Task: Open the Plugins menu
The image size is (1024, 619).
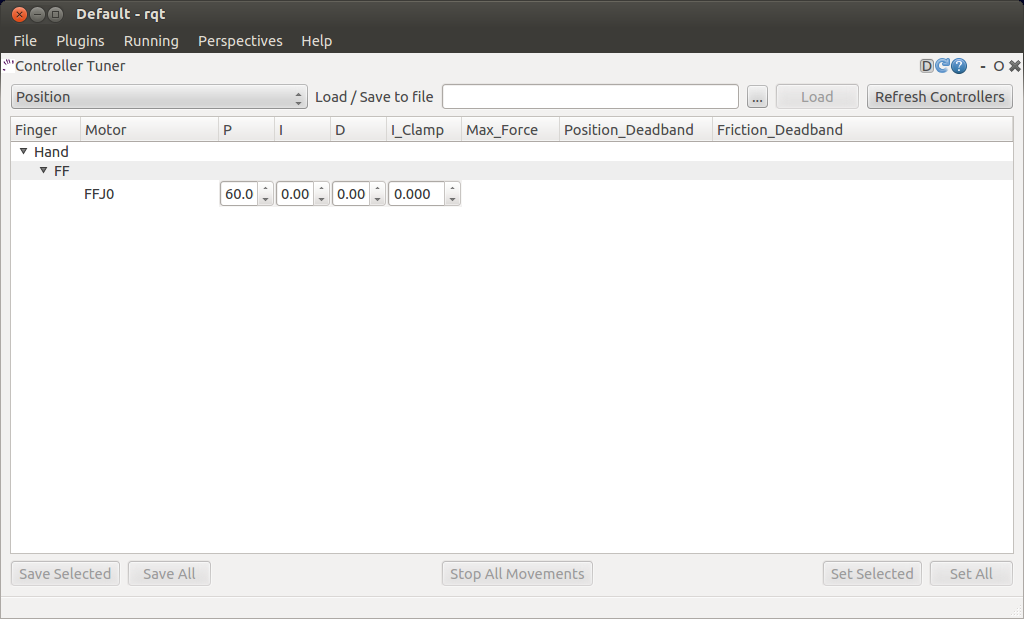Action: click(x=80, y=41)
